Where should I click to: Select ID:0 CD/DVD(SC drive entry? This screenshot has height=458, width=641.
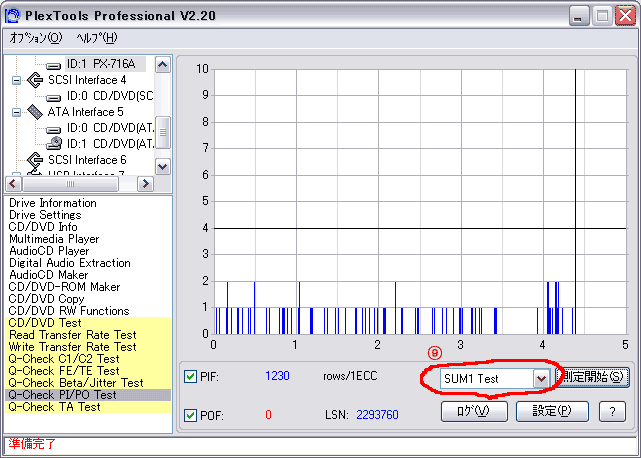click(110, 96)
